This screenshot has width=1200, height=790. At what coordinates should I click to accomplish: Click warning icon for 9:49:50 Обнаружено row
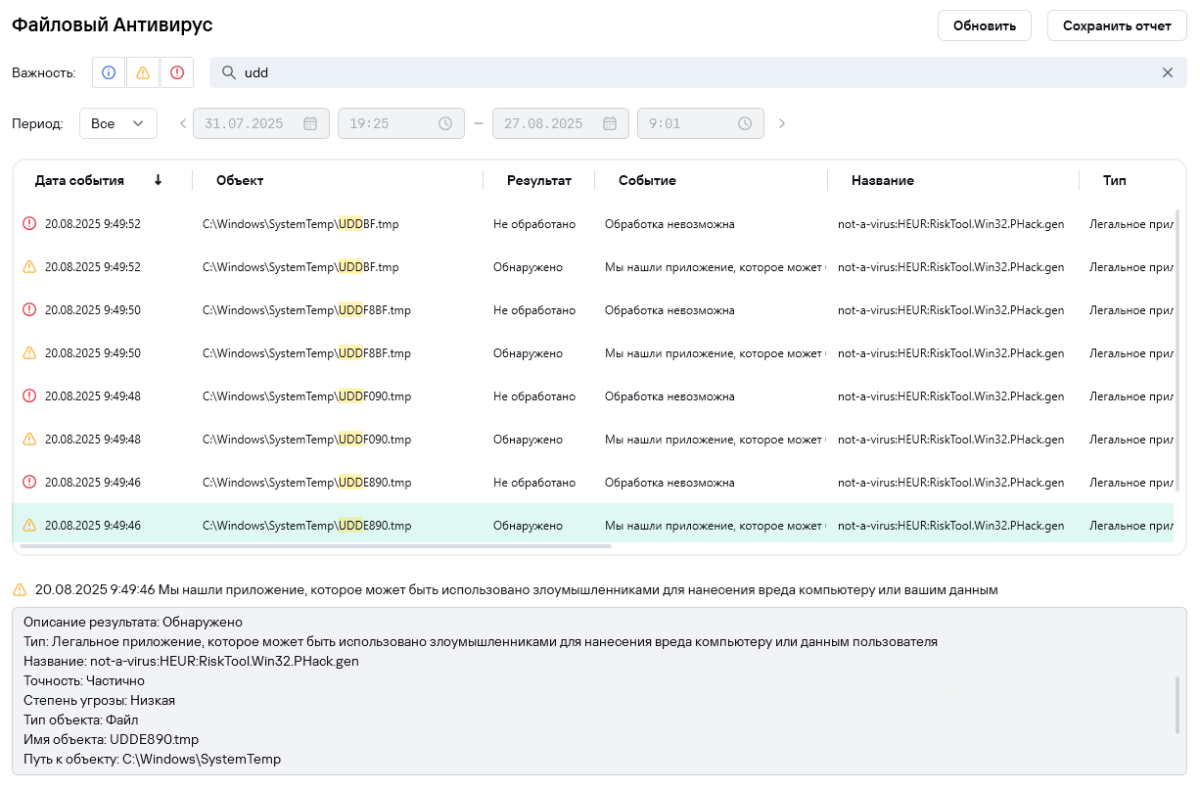click(x=29, y=353)
